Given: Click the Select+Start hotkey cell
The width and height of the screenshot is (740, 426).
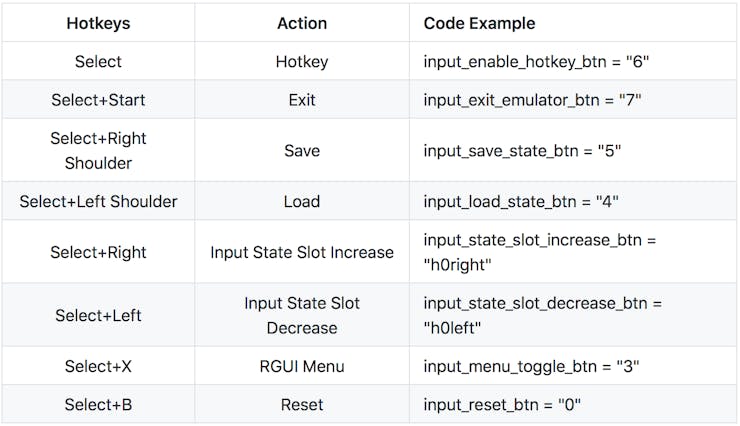Looking at the screenshot, I should tap(98, 100).
